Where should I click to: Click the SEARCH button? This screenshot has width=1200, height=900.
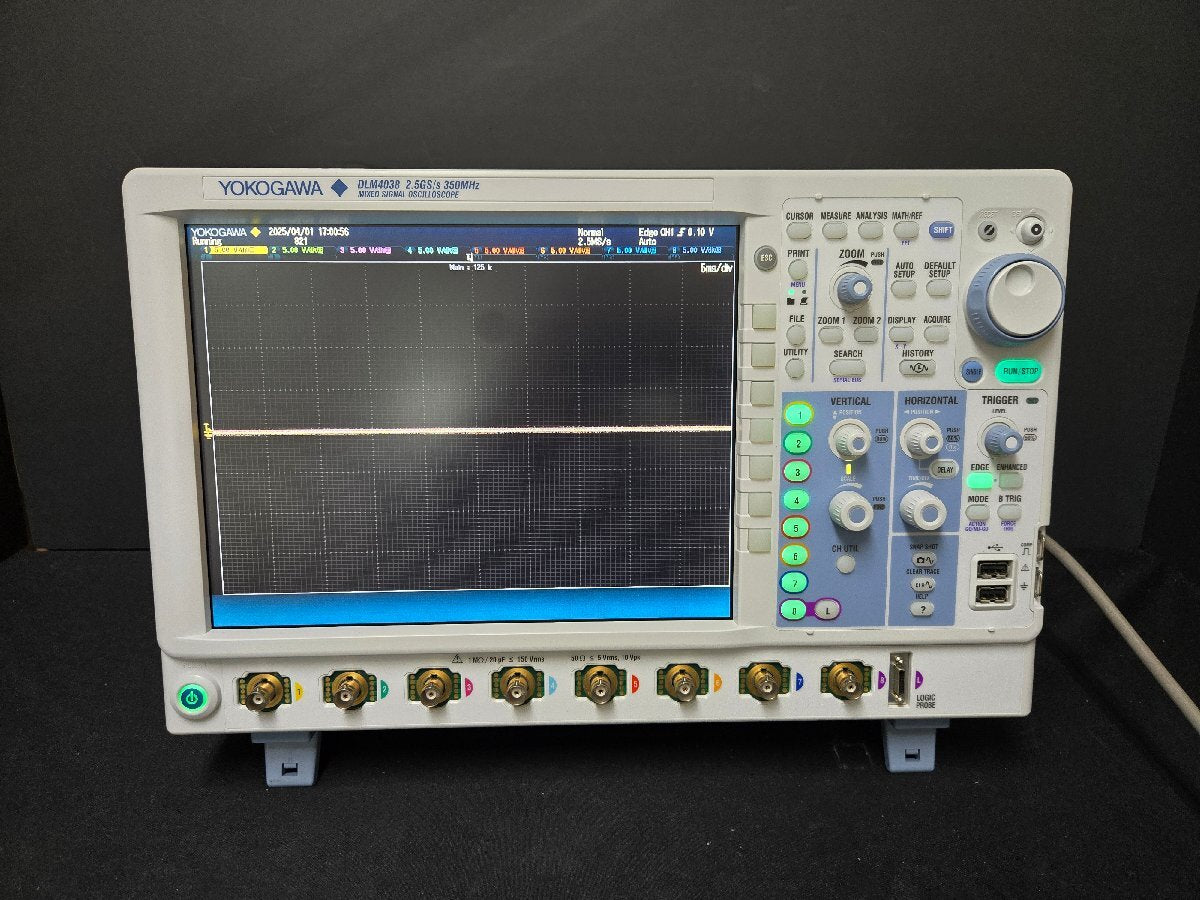(x=846, y=367)
